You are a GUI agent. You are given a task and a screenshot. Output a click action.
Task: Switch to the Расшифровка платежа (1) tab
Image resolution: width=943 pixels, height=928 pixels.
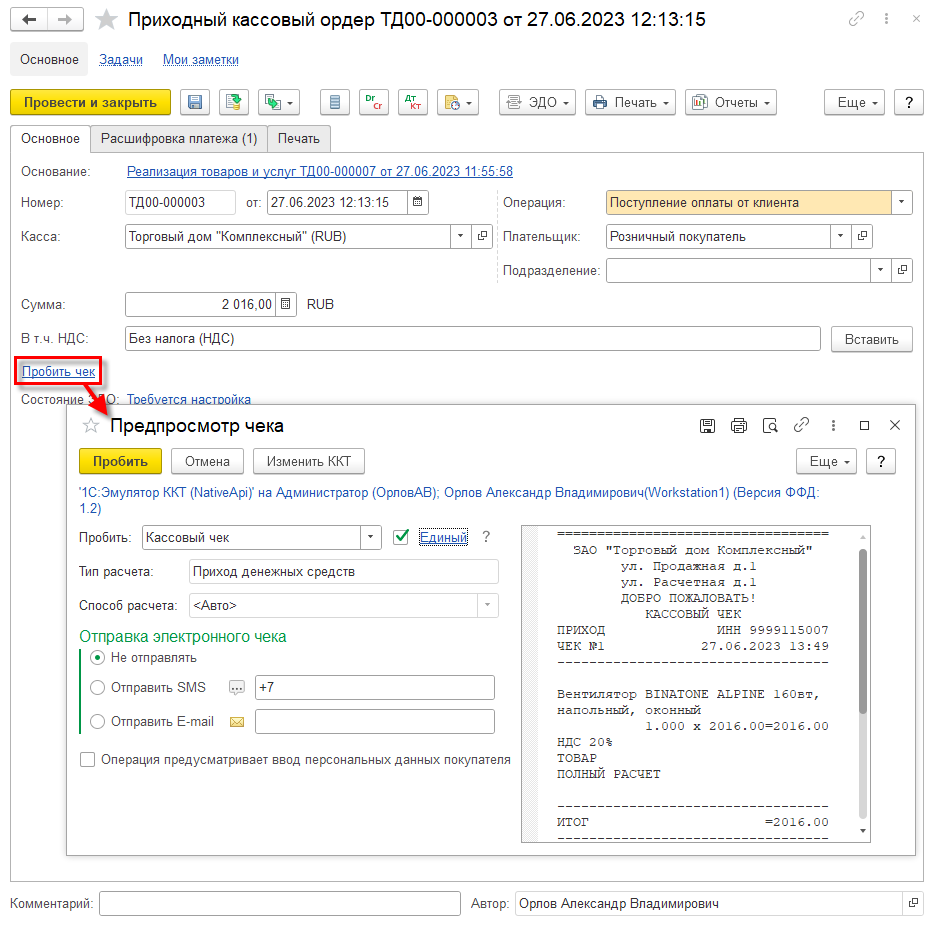[179, 139]
